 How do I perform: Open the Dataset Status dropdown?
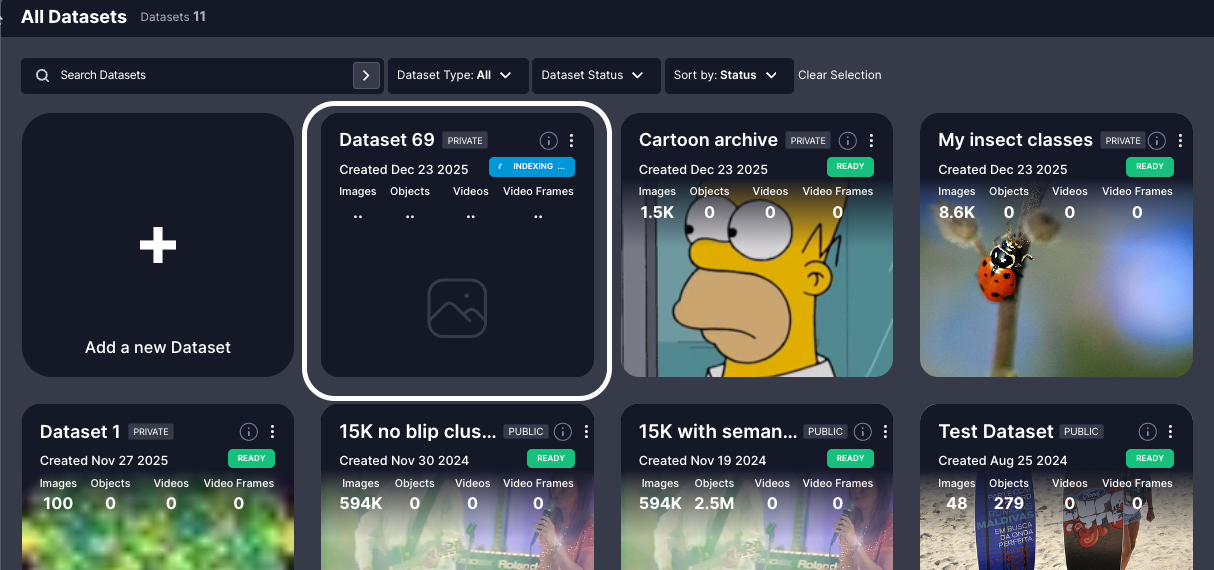[x=596, y=75]
